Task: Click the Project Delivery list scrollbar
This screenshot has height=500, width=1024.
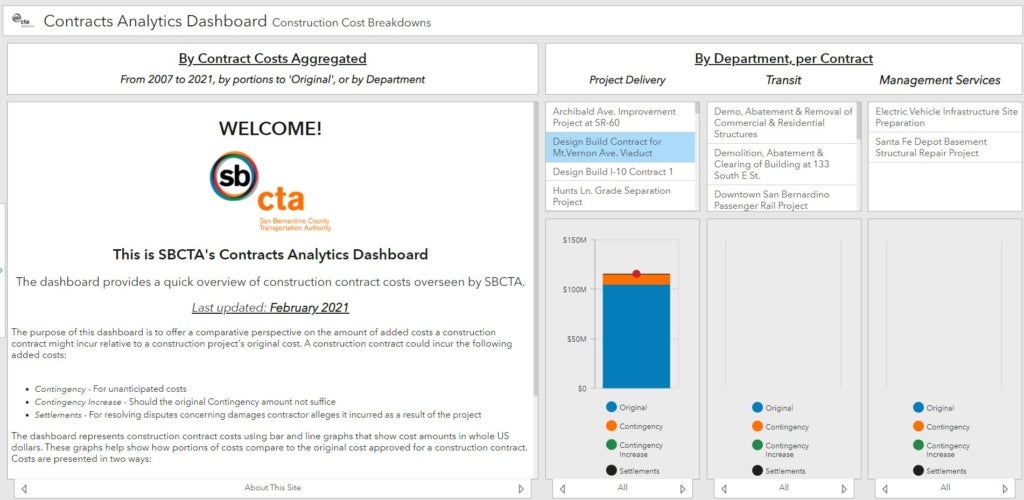Action: pos(697,108)
